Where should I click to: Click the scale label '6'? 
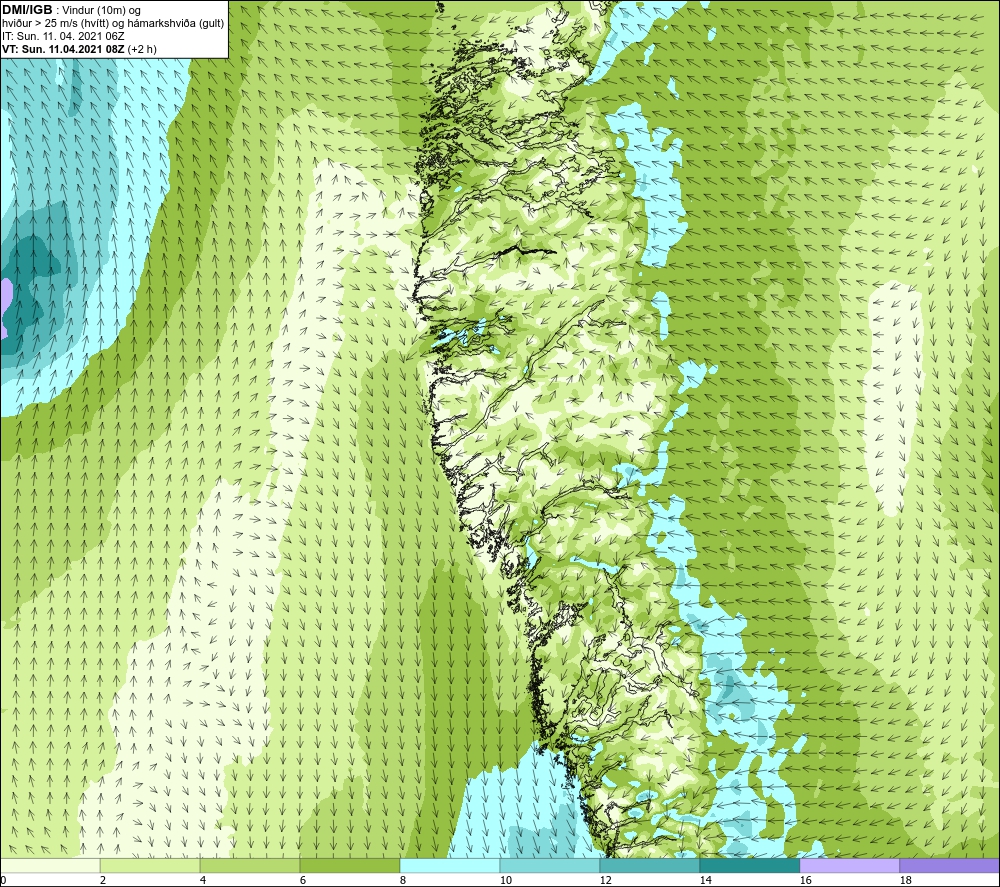[x=303, y=881]
